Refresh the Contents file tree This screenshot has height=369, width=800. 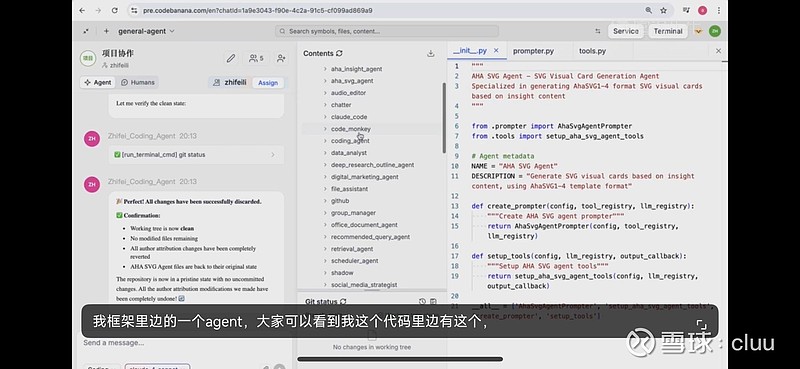point(339,54)
